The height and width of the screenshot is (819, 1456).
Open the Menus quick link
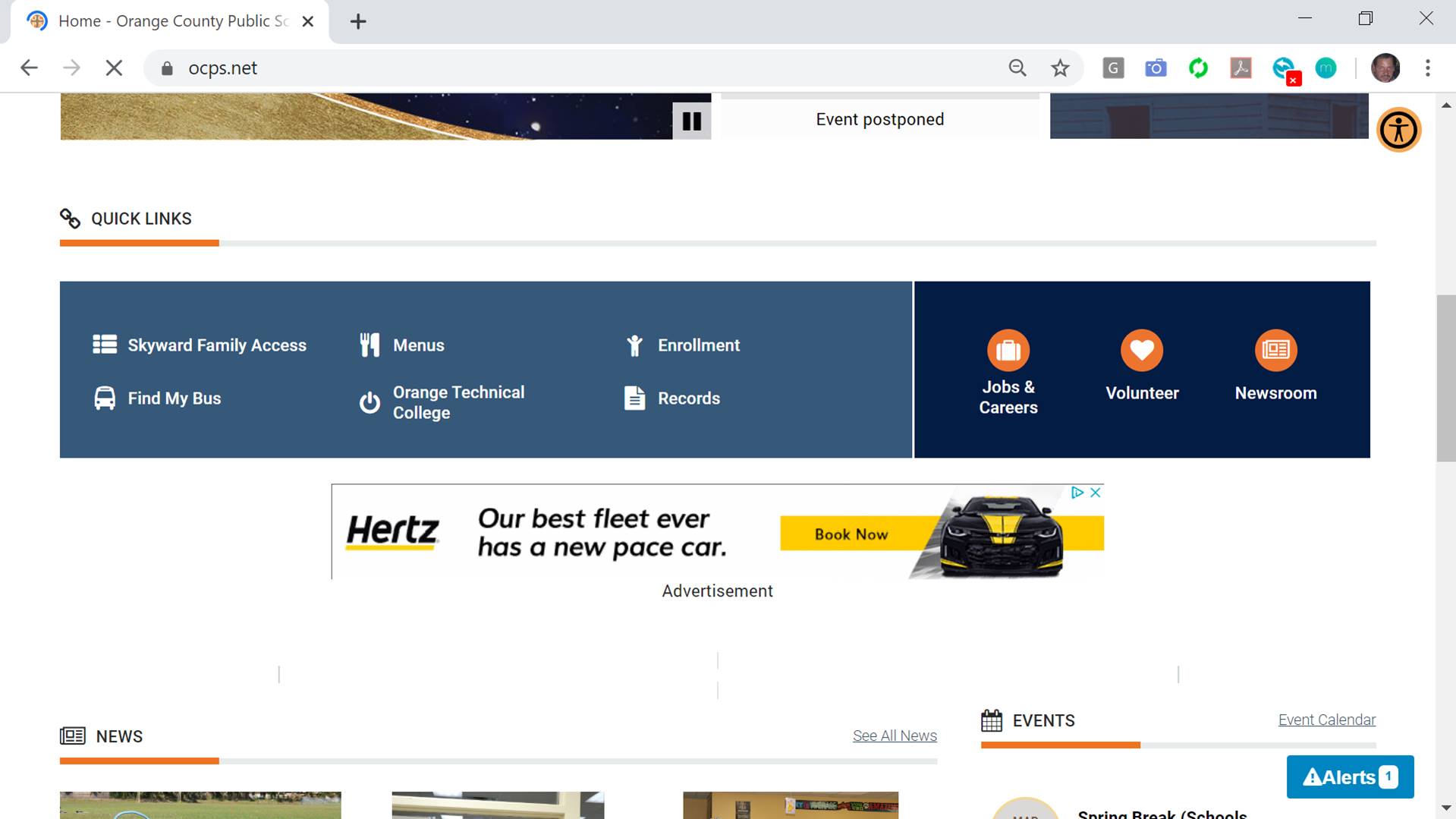[x=402, y=345]
